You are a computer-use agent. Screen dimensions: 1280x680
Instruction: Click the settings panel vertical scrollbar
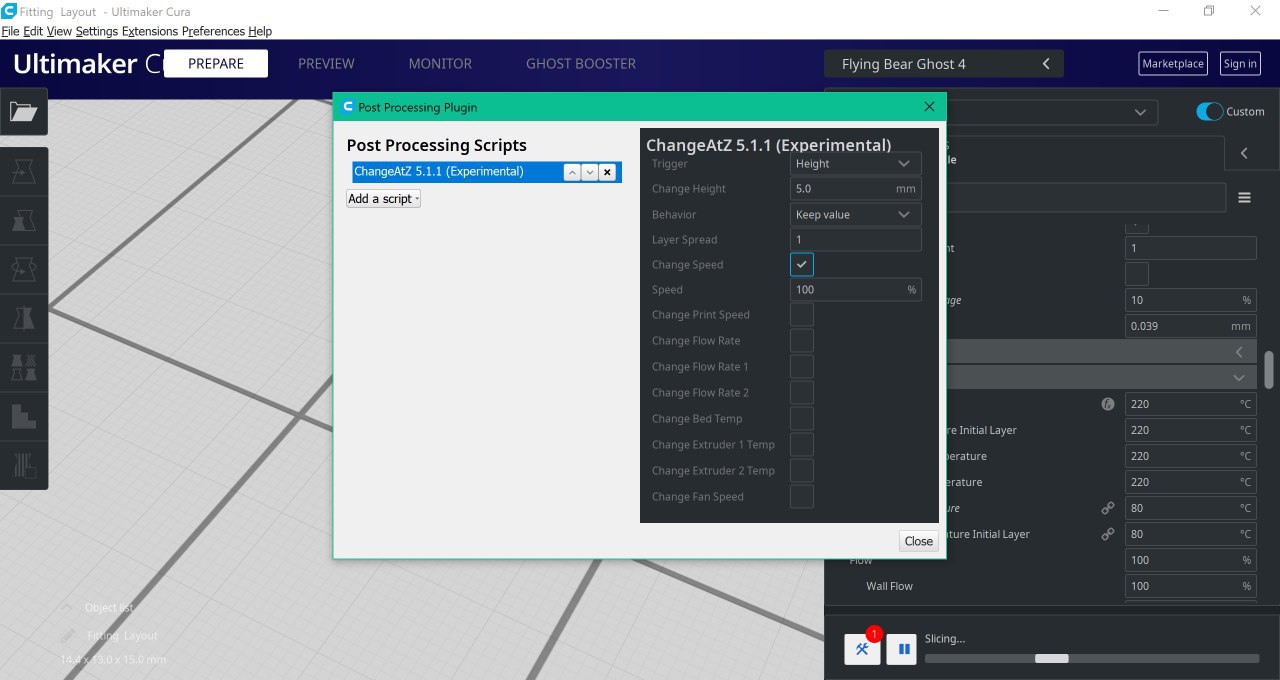(x=1269, y=370)
